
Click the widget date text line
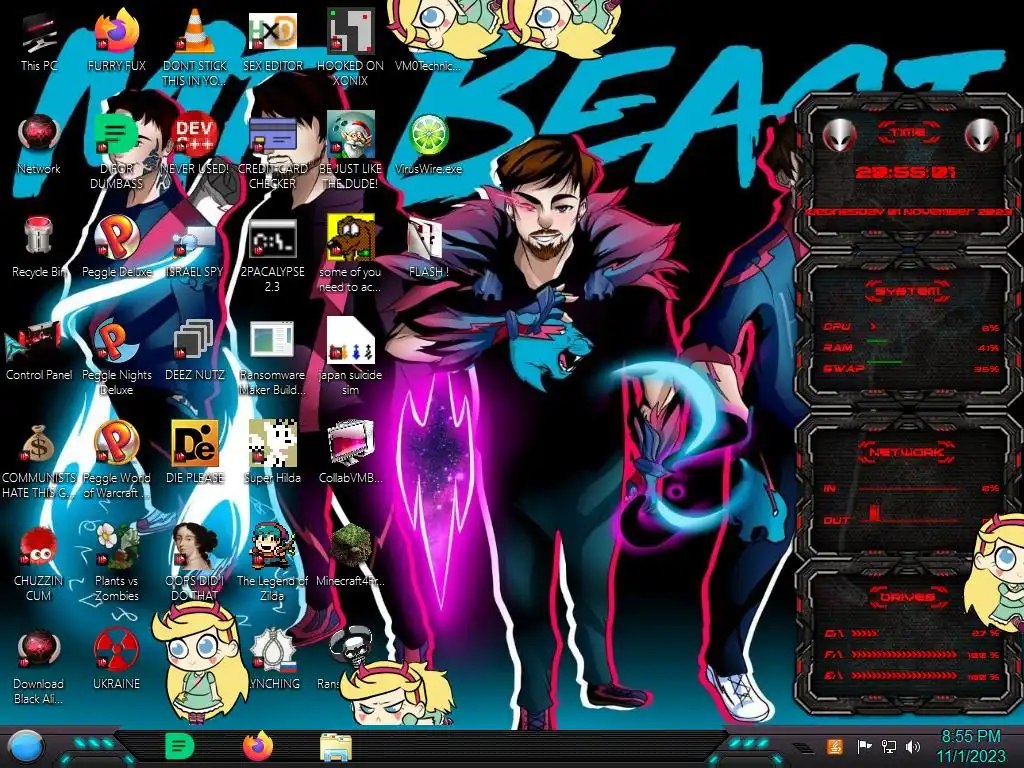pos(907,212)
